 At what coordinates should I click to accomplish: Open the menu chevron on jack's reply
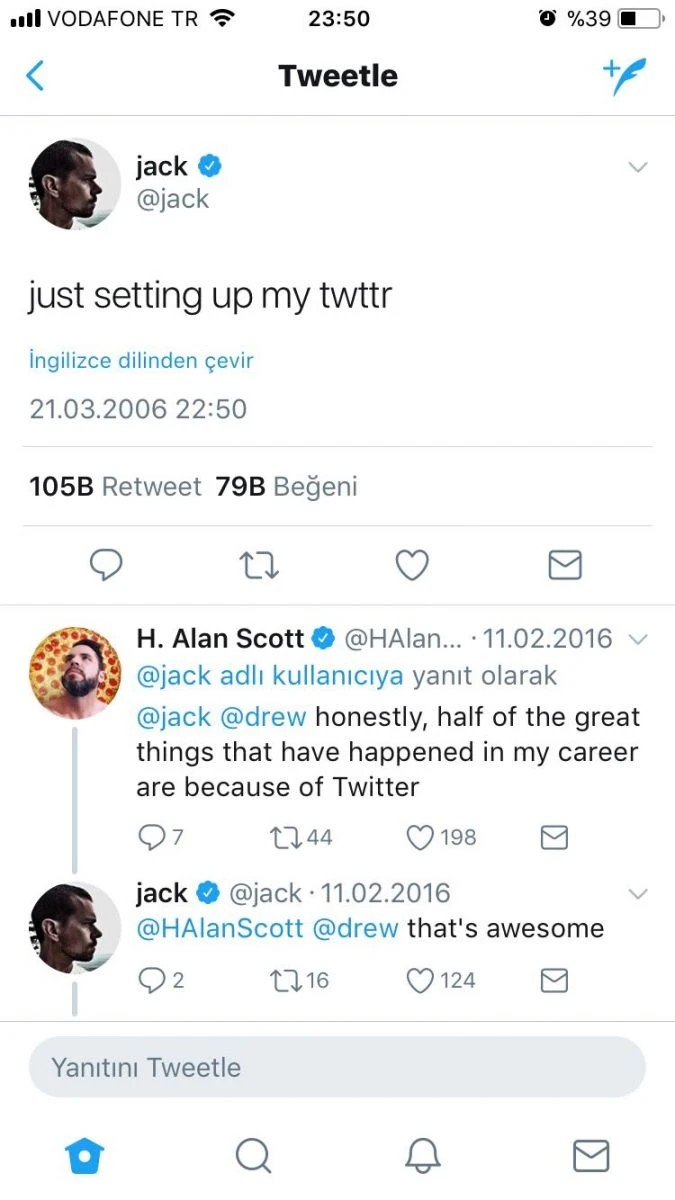(x=638, y=893)
